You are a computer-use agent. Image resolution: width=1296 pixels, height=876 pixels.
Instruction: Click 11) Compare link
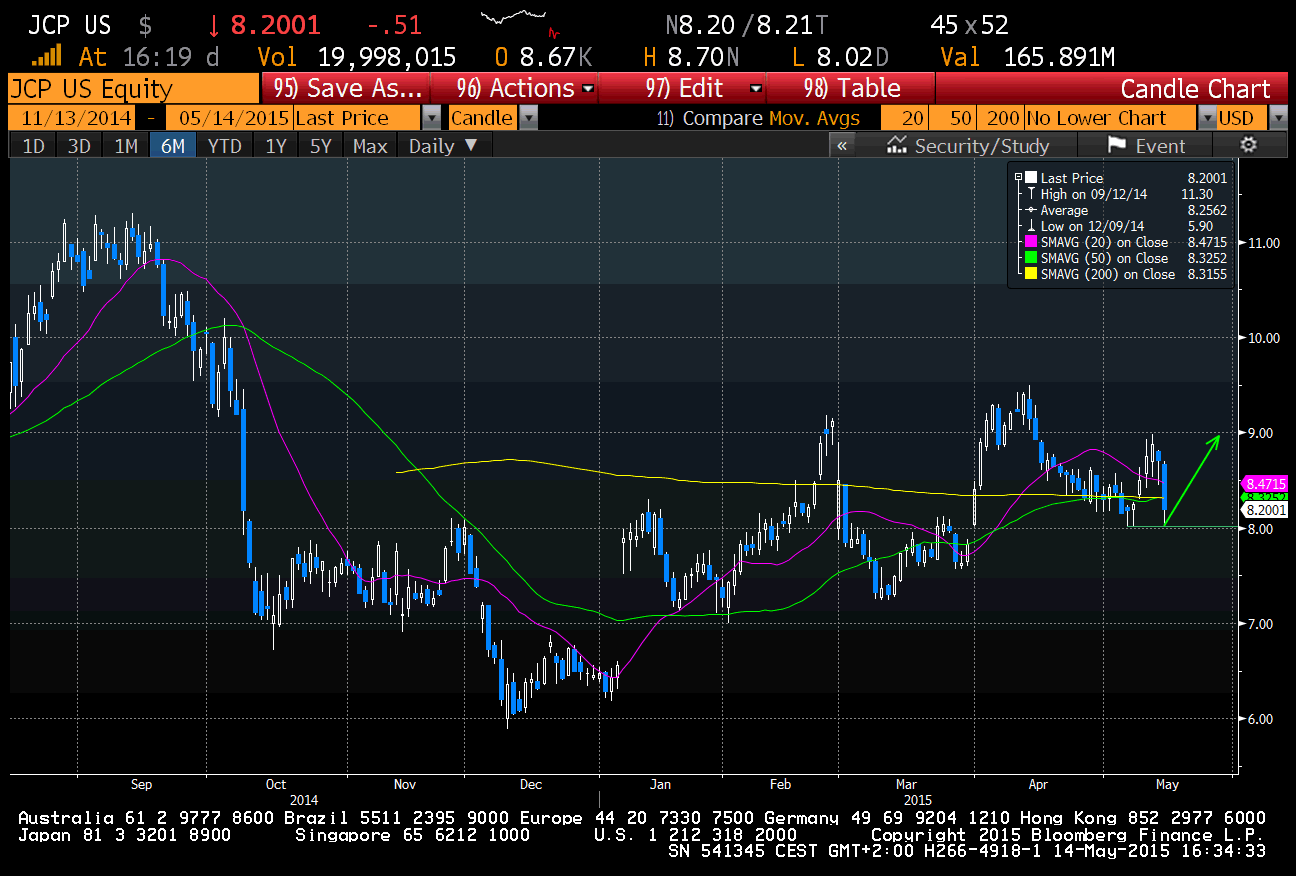pos(709,118)
